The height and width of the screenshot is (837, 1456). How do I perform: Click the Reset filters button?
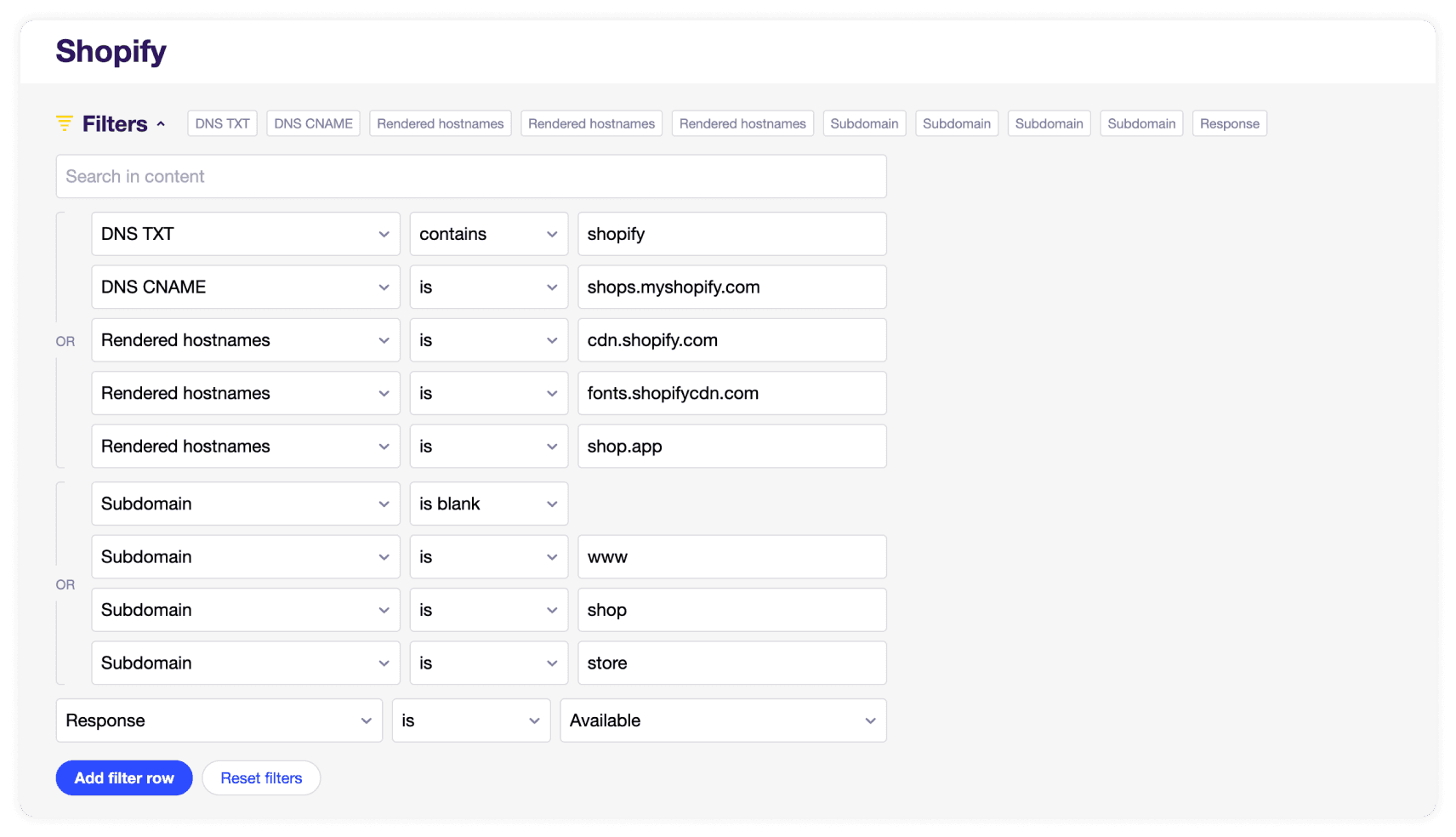261,777
